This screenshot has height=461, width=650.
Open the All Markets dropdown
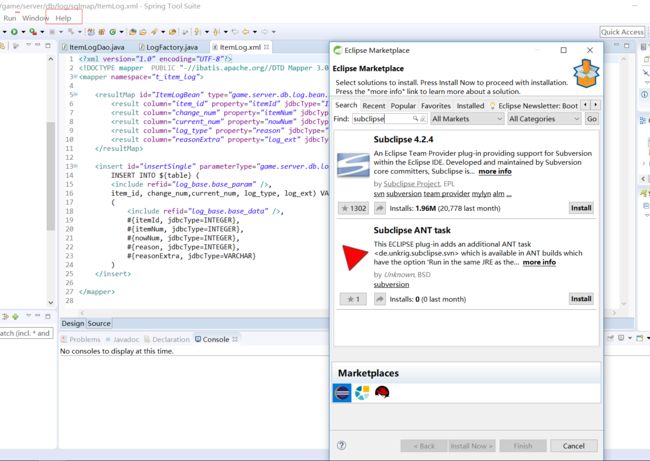coord(467,119)
